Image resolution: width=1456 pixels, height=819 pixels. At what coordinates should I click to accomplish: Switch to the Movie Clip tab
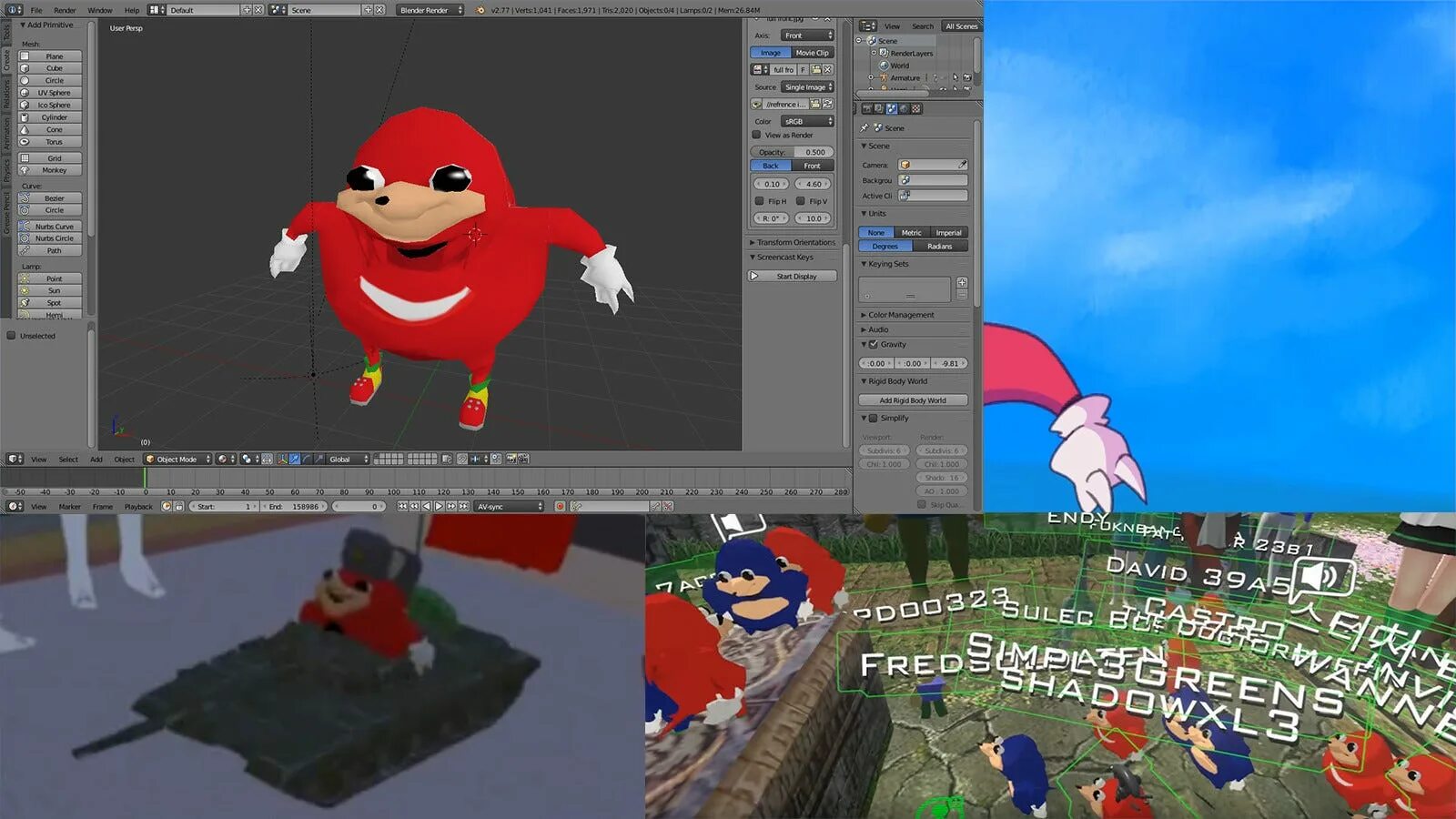(812, 53)
